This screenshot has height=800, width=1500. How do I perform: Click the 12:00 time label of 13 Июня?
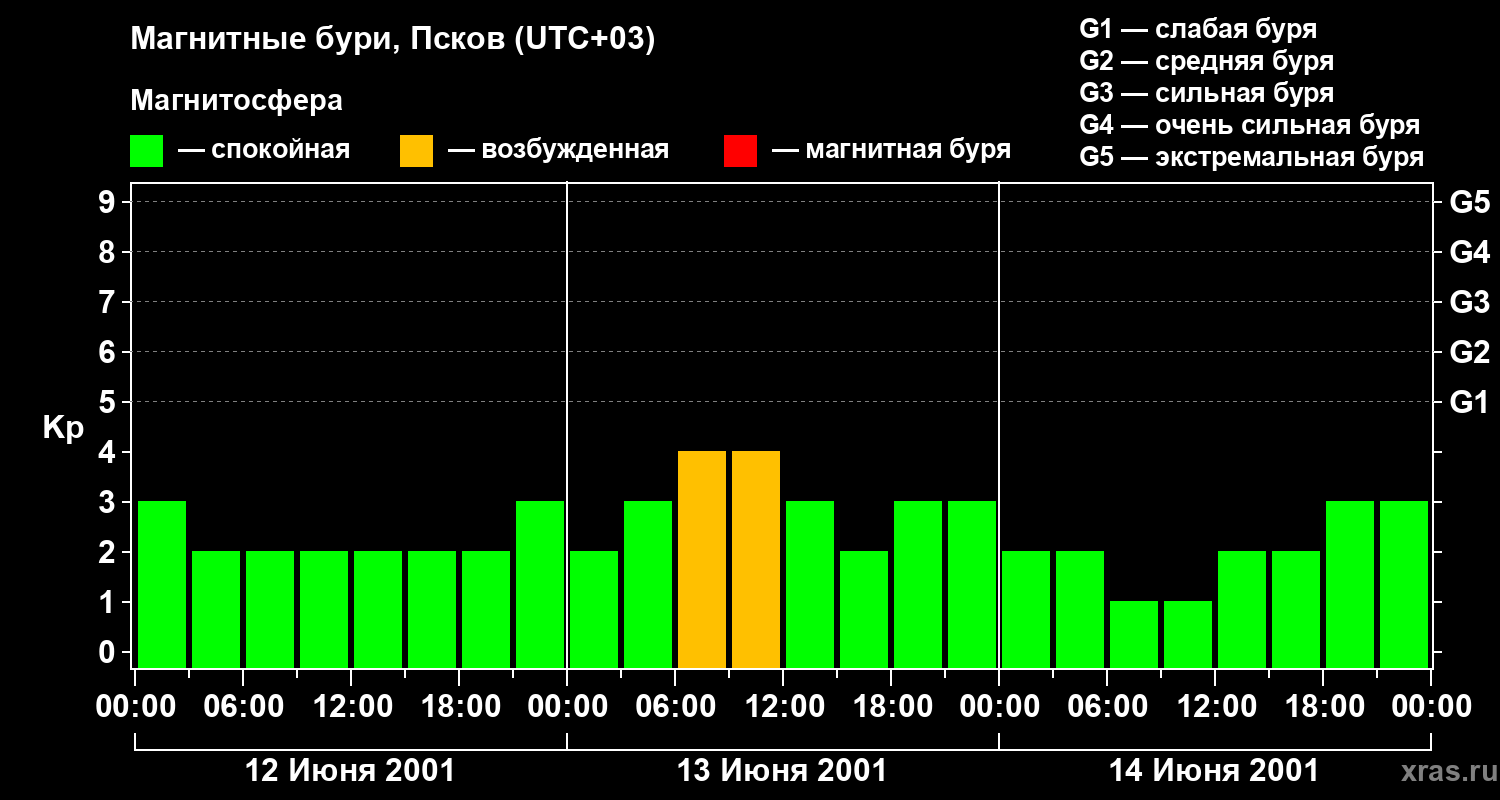click(783, 707)
